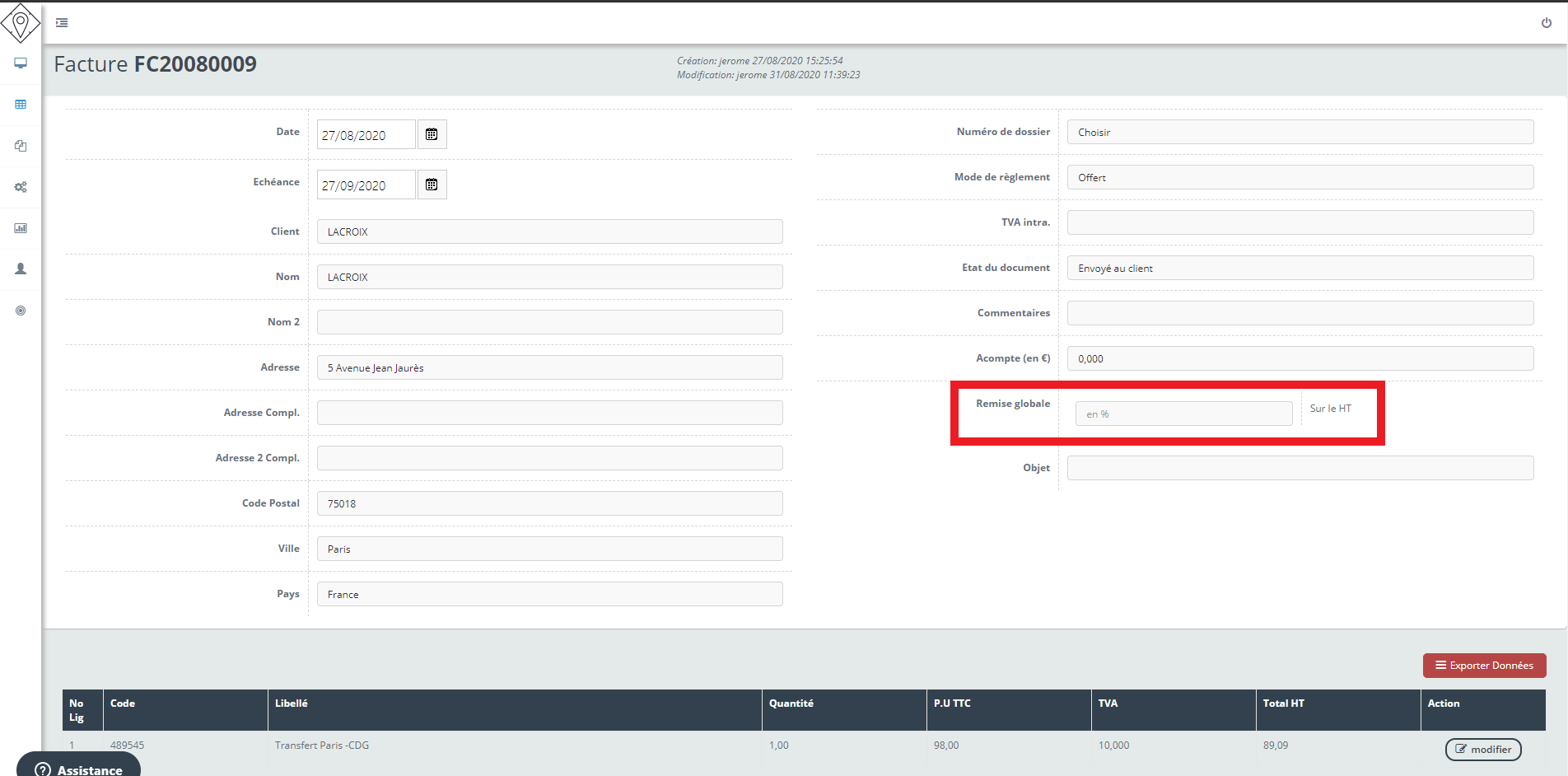Click the power logout icon
The width and height of the screenshot is (1568, 776).
pyautogui.click(x=1546, y=23)
